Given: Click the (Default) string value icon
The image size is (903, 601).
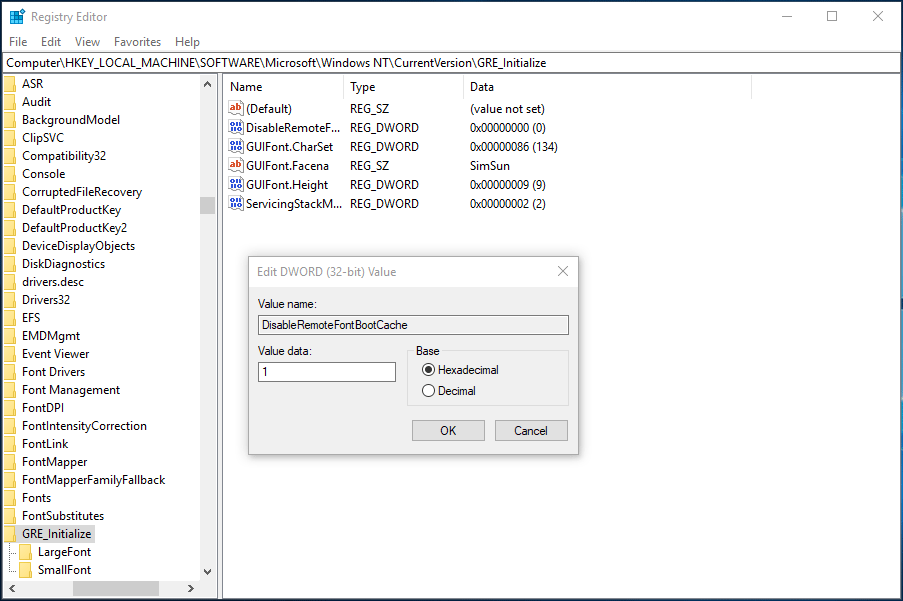Looking at the screenshot, I should (x=236, y=108).
